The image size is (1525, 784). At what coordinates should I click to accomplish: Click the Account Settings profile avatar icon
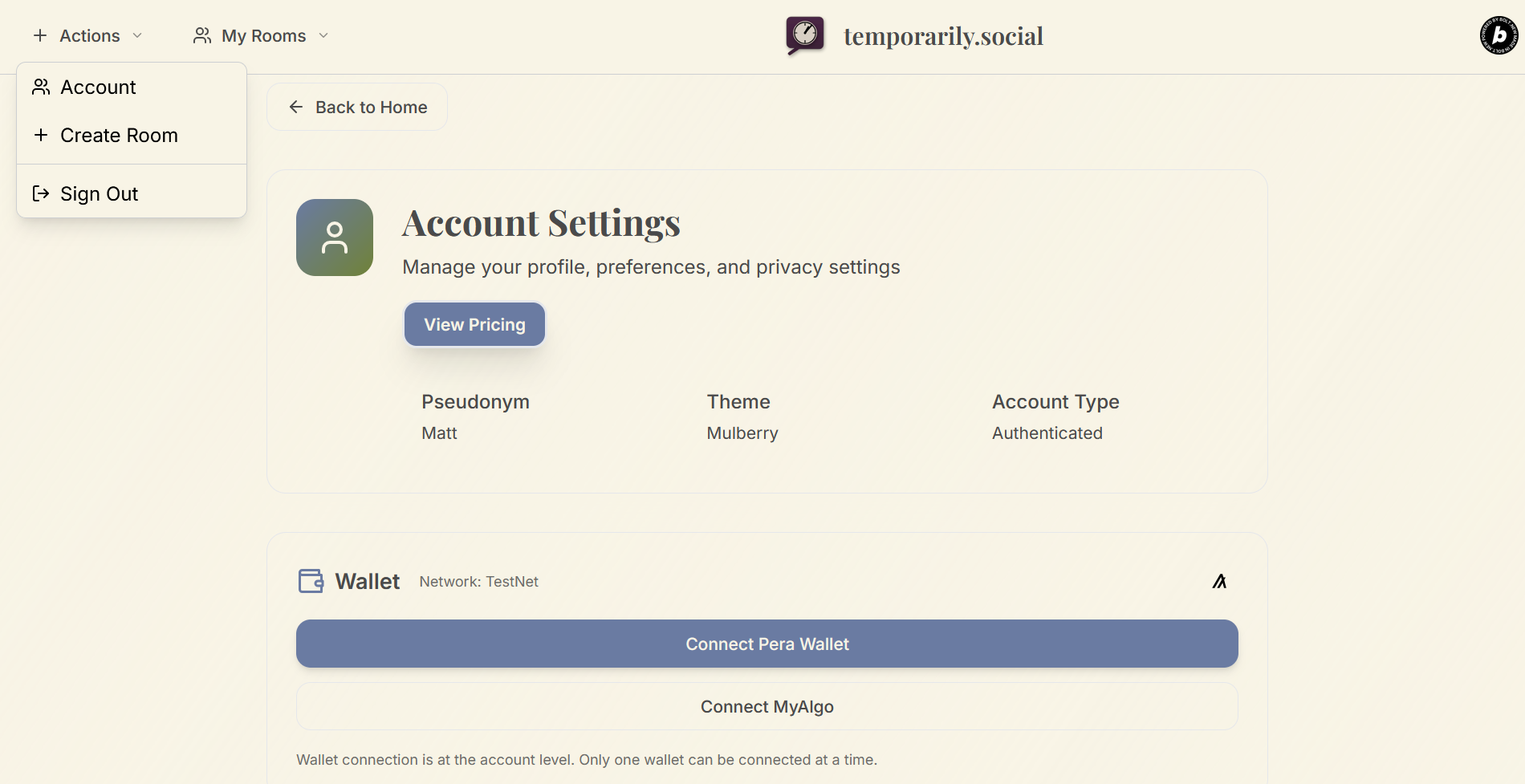tap(335, 238)
